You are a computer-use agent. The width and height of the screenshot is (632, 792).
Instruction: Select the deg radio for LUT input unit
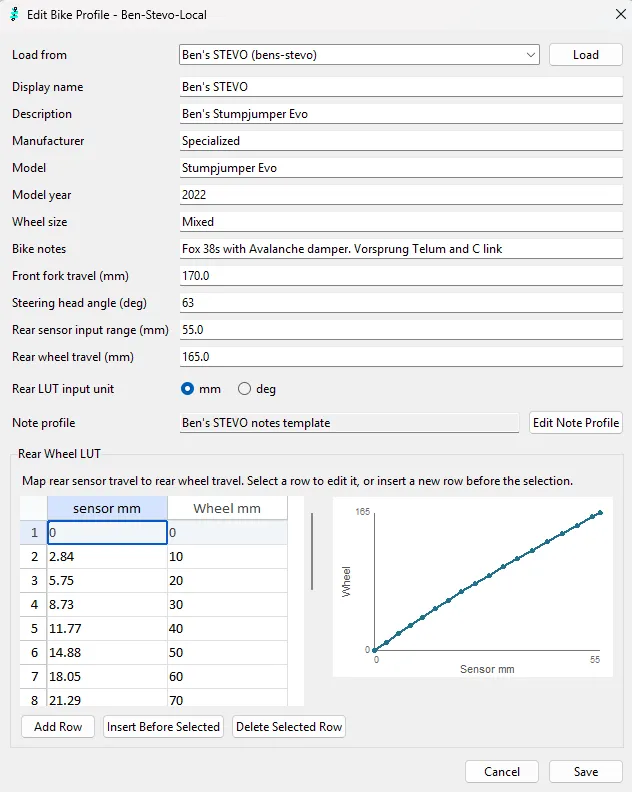click(245, 389)
